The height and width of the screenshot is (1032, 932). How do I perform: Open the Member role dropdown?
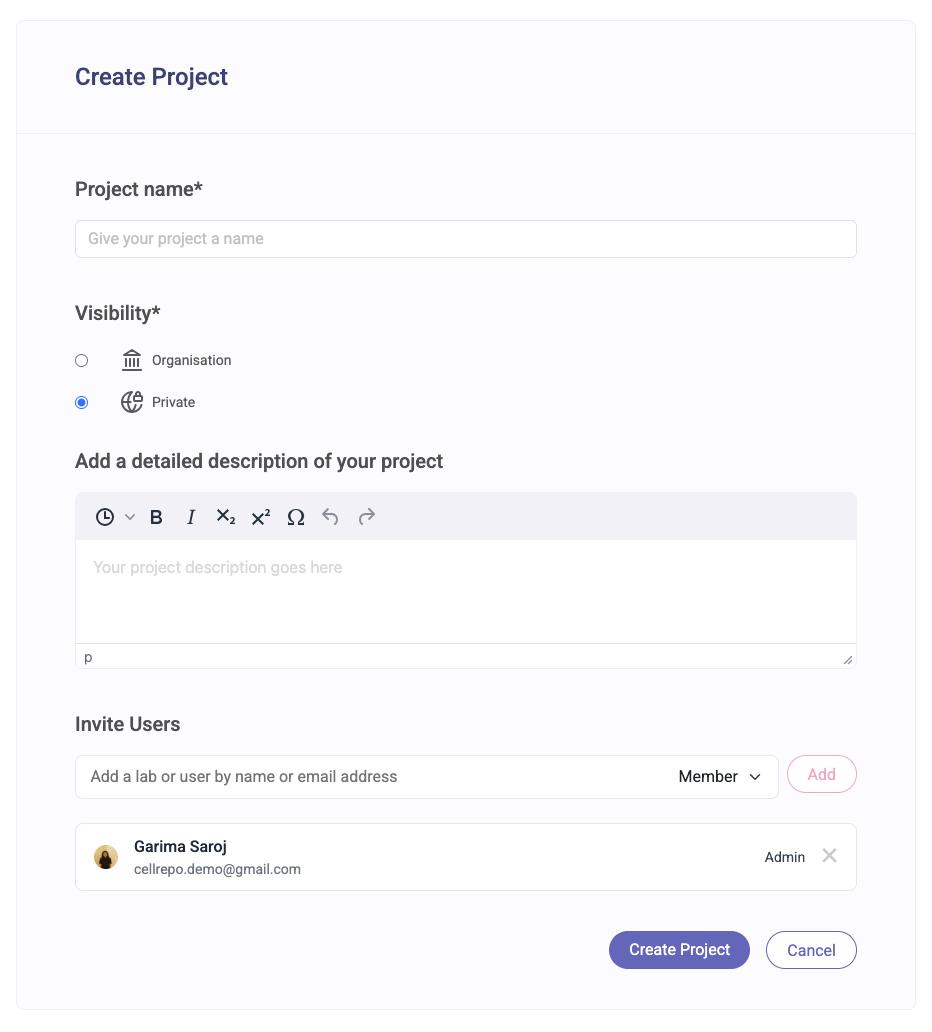(719, 776)
